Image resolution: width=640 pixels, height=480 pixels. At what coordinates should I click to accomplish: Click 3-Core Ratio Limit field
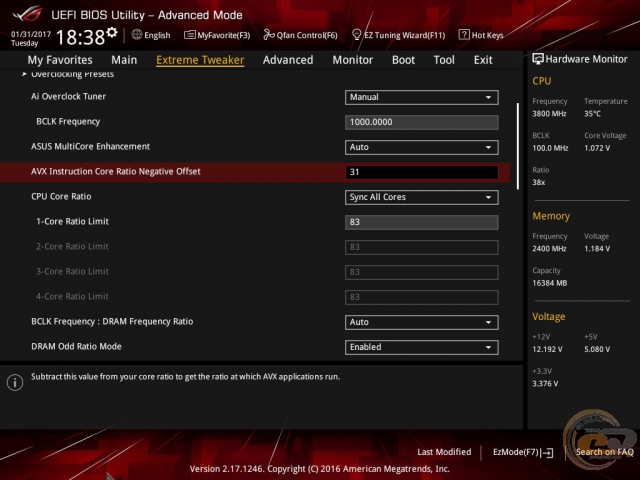tap(422, 272)
